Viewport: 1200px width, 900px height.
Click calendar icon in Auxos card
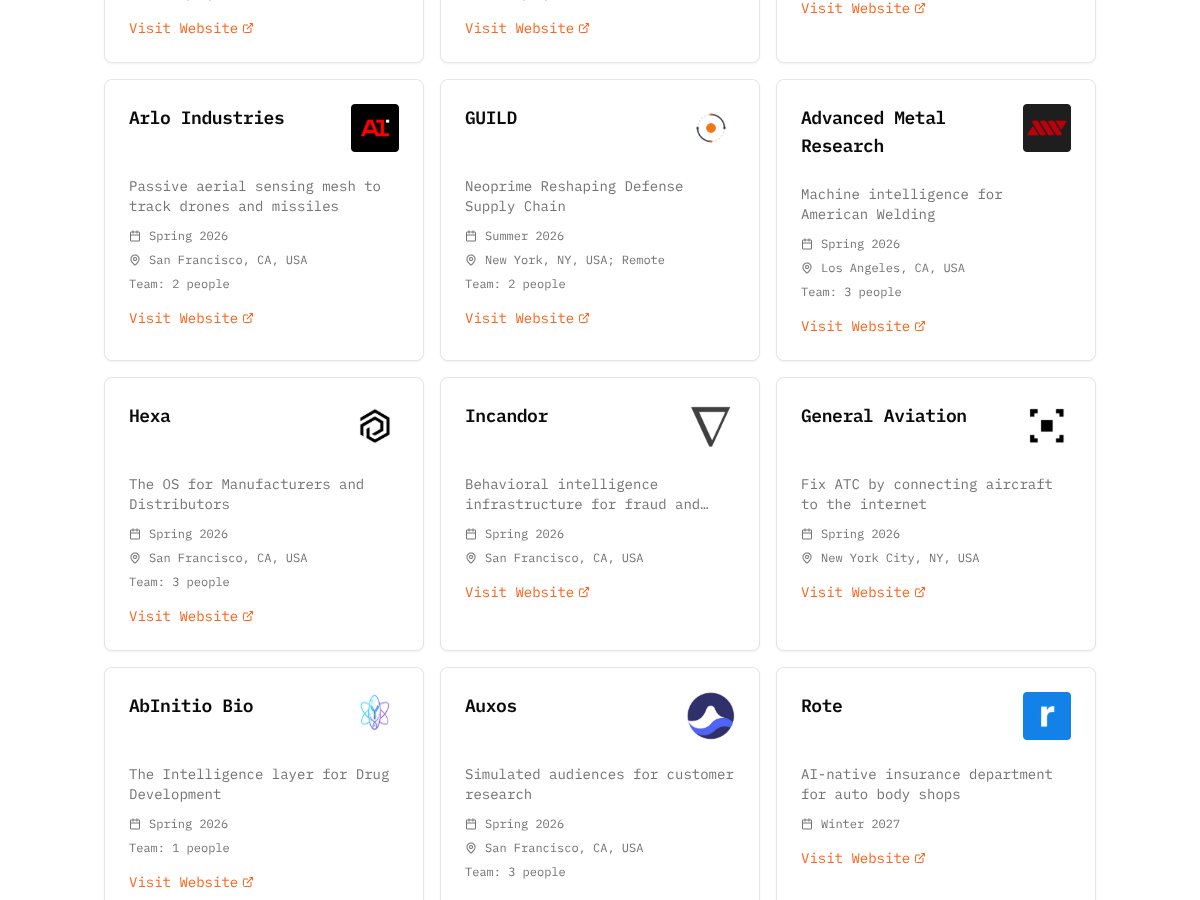(471, 824)
